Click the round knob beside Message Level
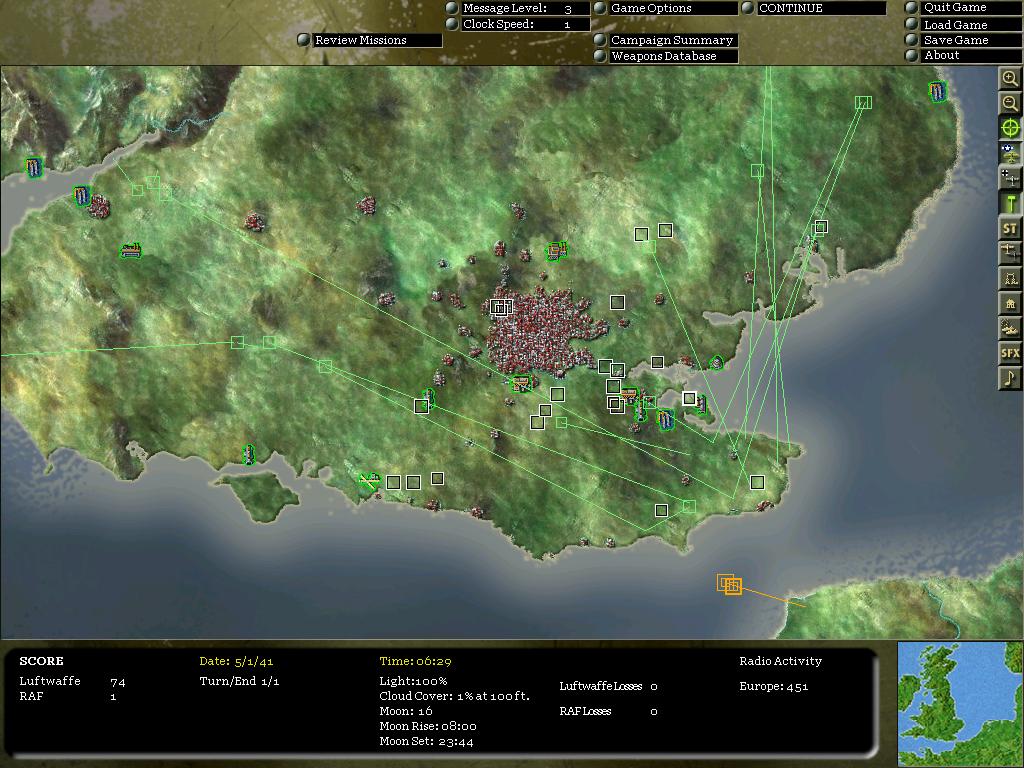 [x=452, y=8]
